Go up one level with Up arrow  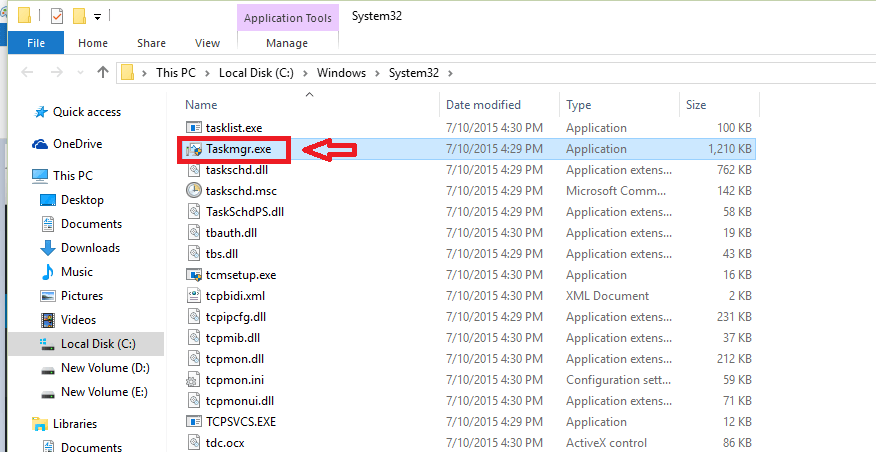coord(102,72)
